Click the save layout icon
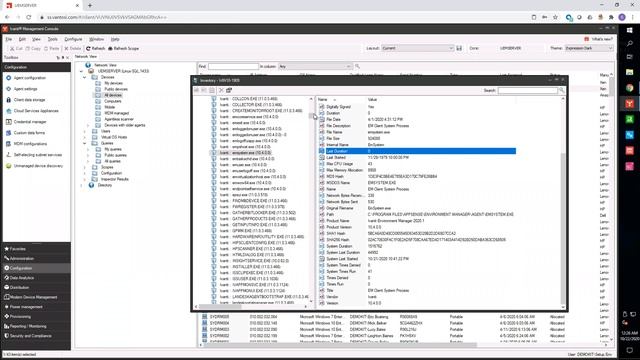Screen dimensions: 640x360 click(459, 48)
